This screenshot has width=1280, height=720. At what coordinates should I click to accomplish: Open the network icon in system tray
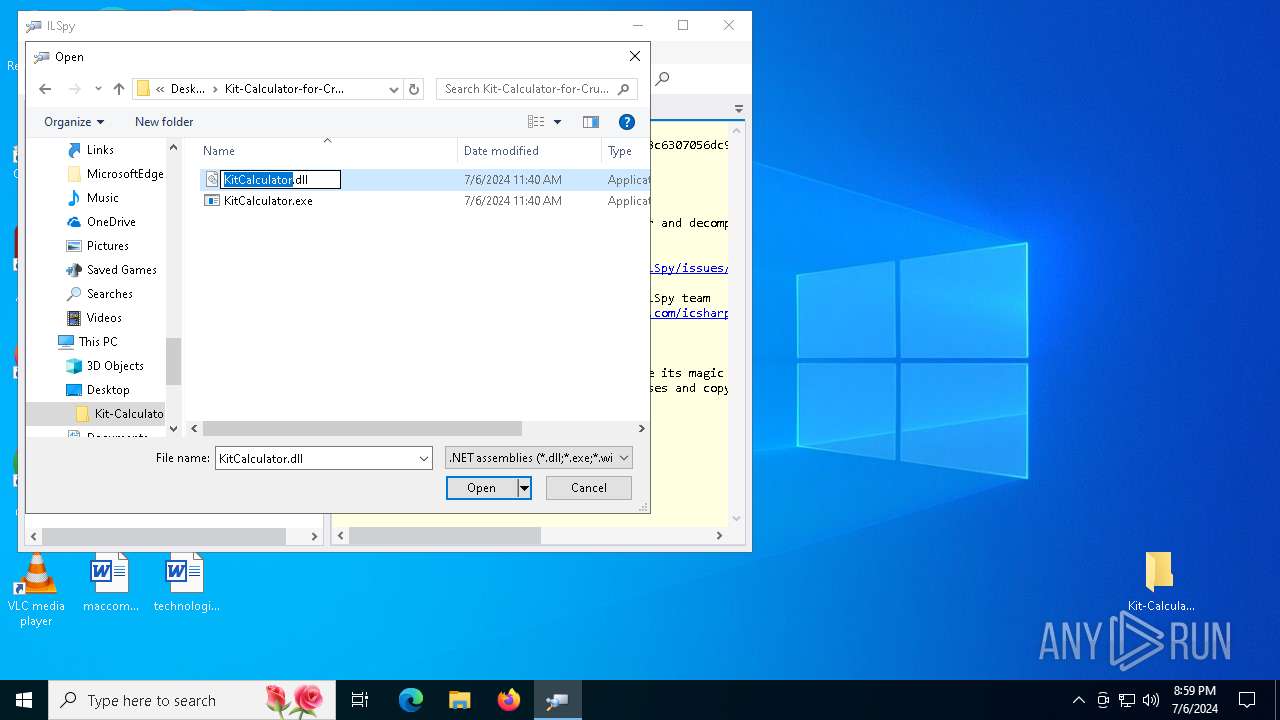pyautogui.click(x=1127, y=700)
